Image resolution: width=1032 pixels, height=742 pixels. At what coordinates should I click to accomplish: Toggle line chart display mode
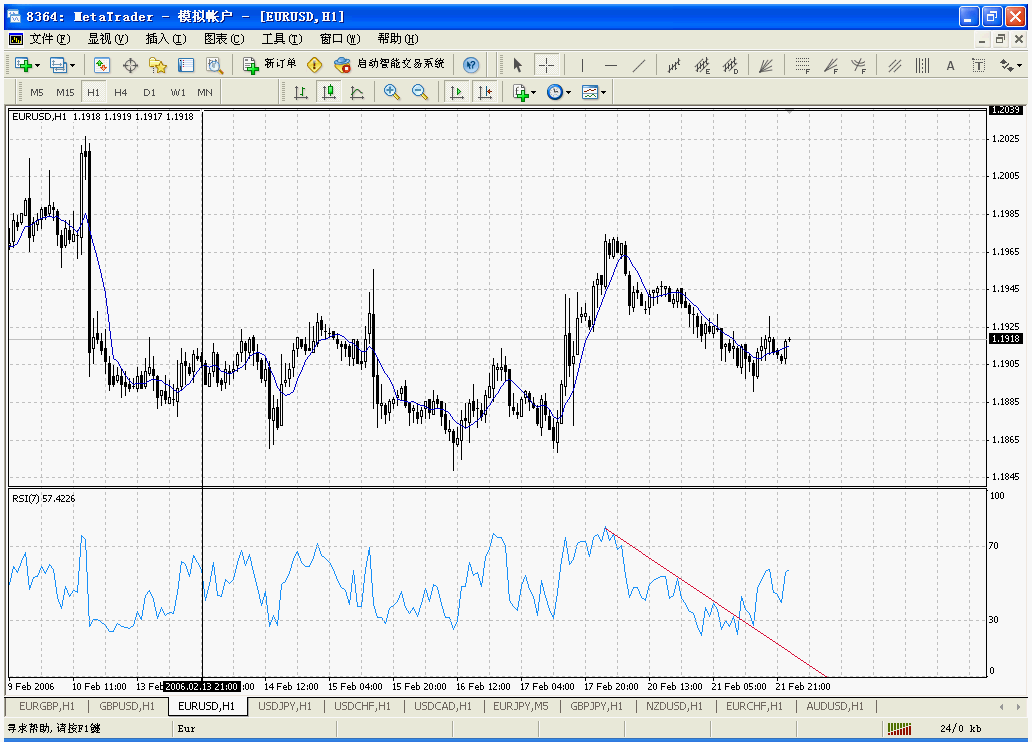[357, 92]
